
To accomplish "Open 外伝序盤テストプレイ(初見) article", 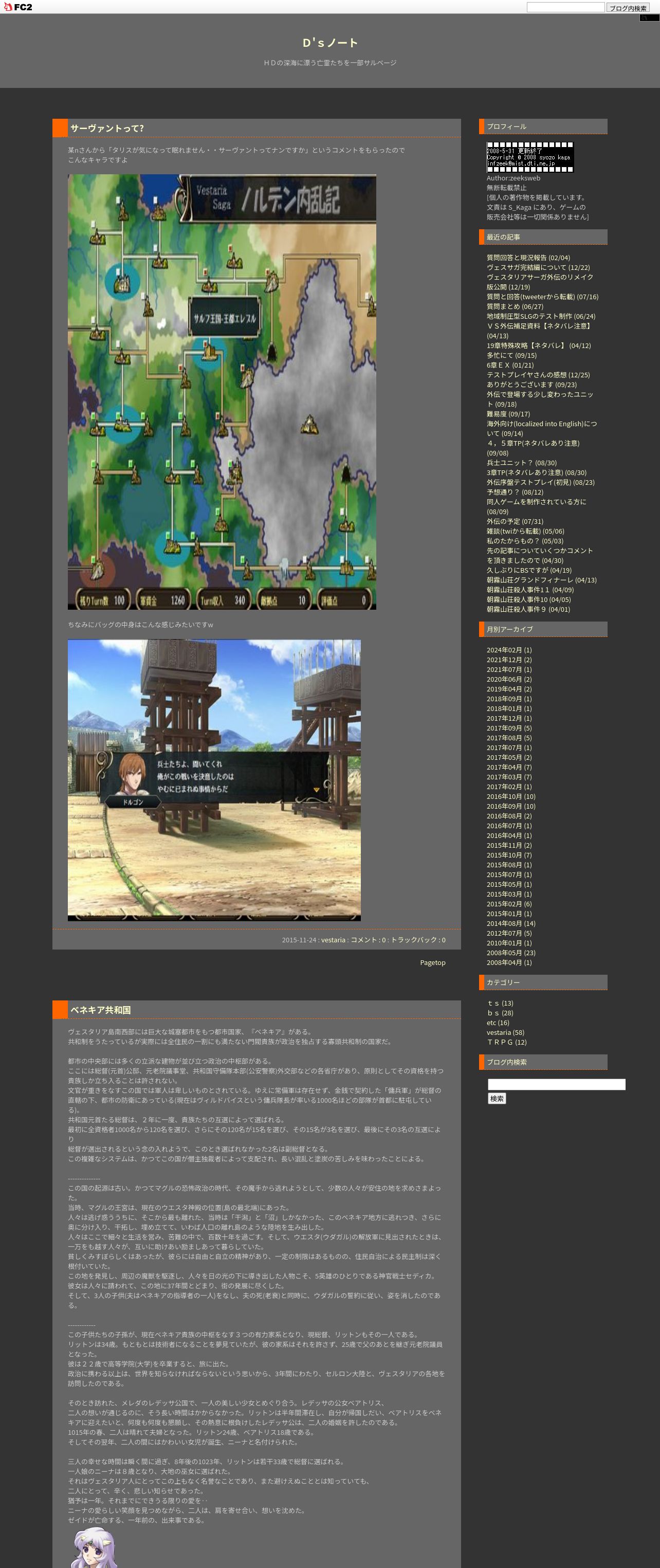I will point(540,482).
